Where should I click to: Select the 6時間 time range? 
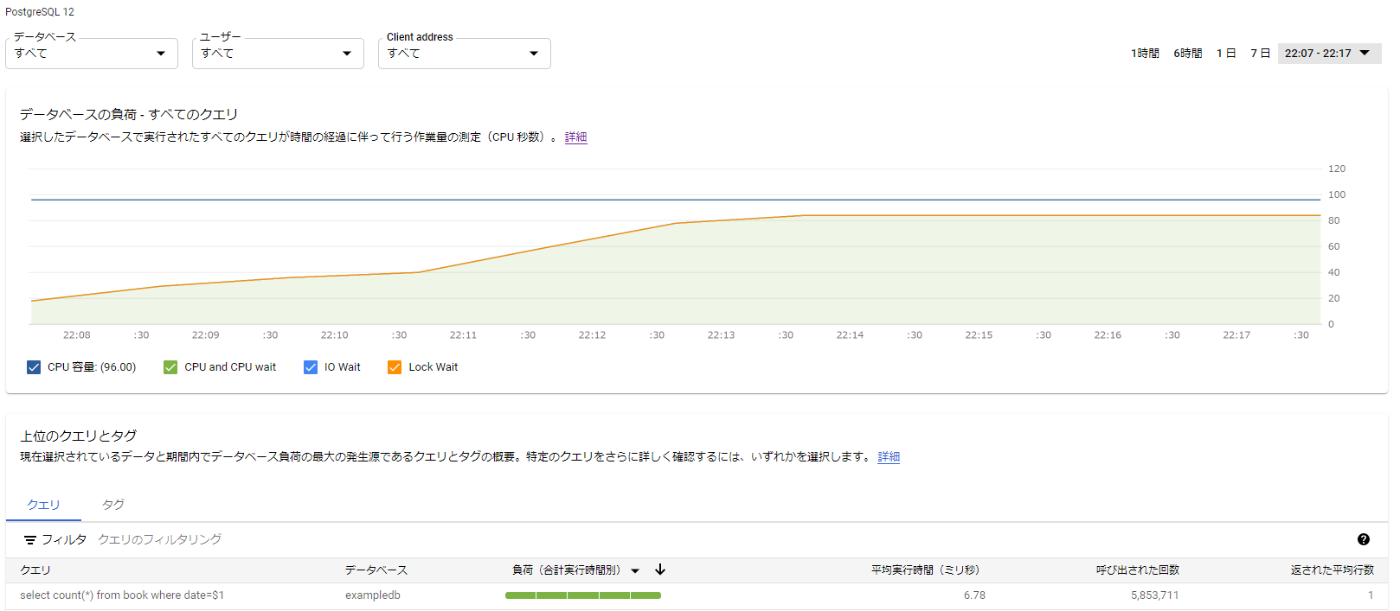[x=1188, y=53]
